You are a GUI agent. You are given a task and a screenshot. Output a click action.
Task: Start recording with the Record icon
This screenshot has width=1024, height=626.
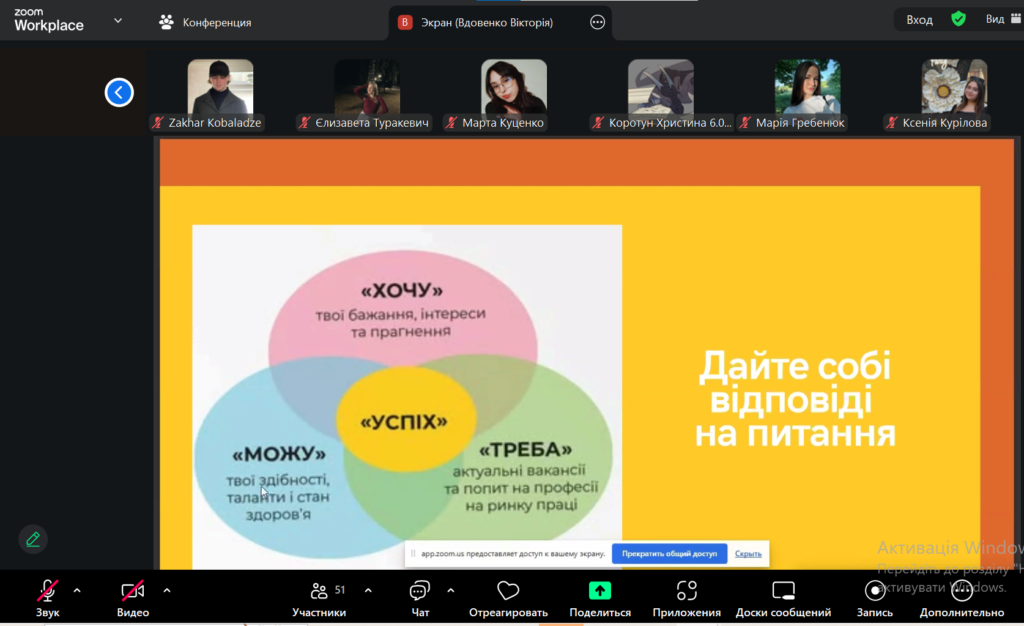pos(874,591)
